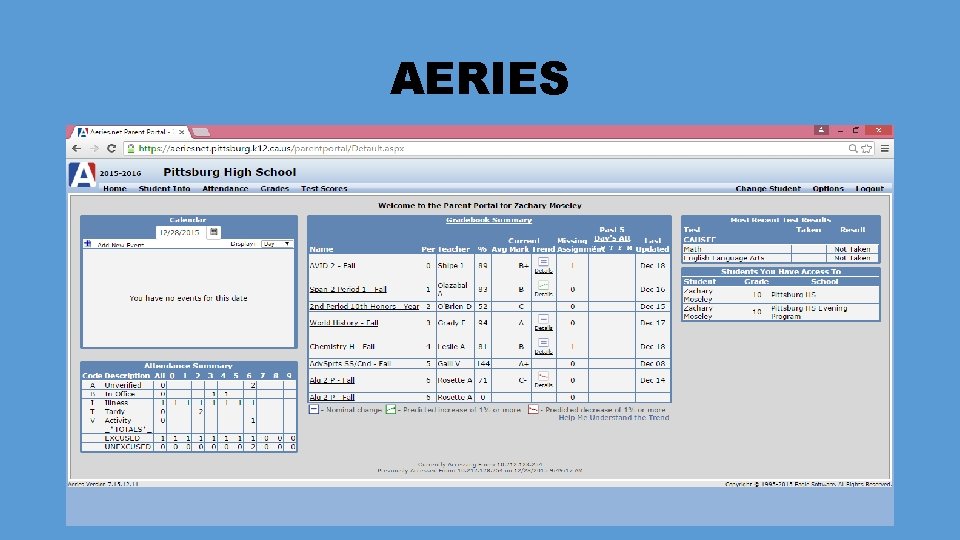Open the Grades menu
960x540 pixels.
274,189
